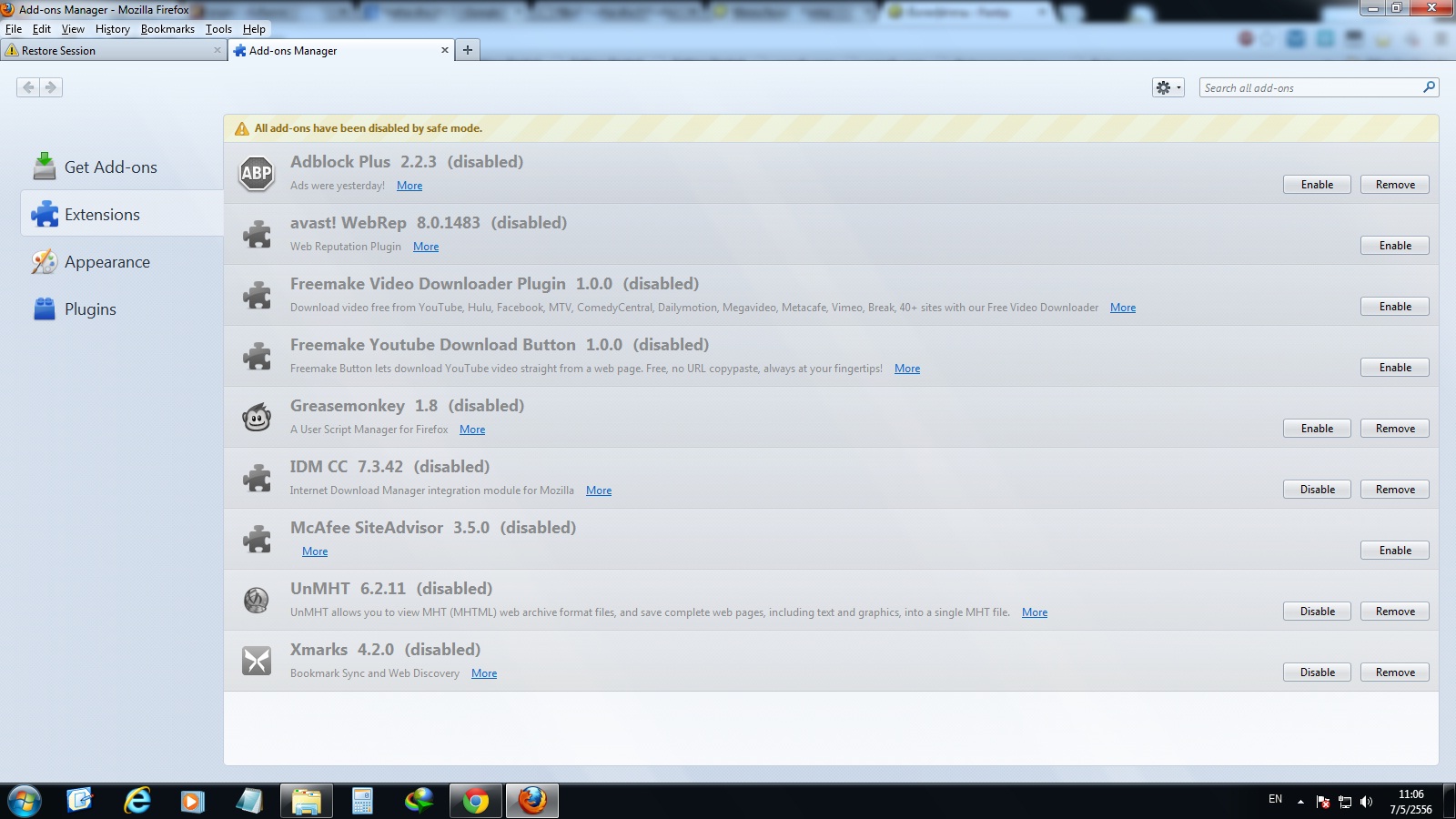Select Appearance in the sidebar

coord(122,261)
